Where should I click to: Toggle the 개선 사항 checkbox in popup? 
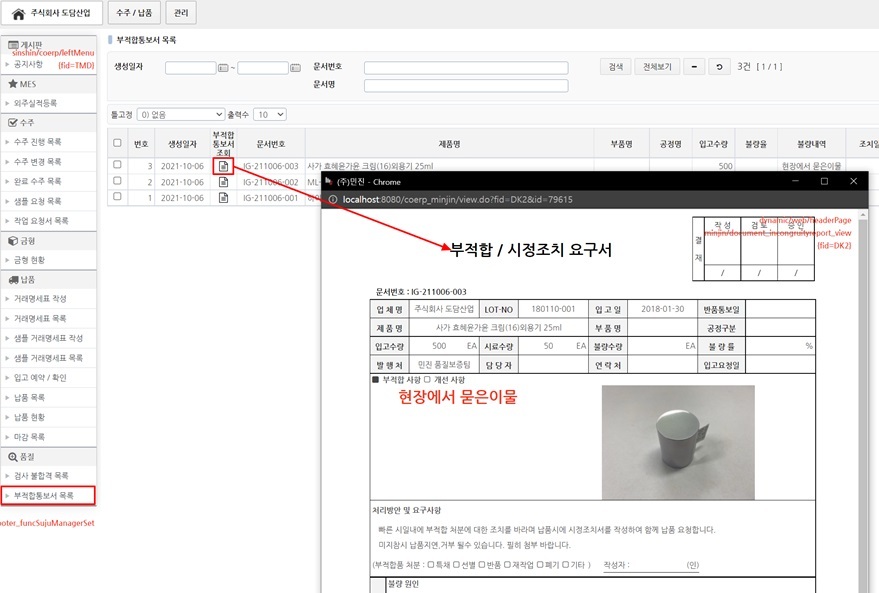coord(427,379)
